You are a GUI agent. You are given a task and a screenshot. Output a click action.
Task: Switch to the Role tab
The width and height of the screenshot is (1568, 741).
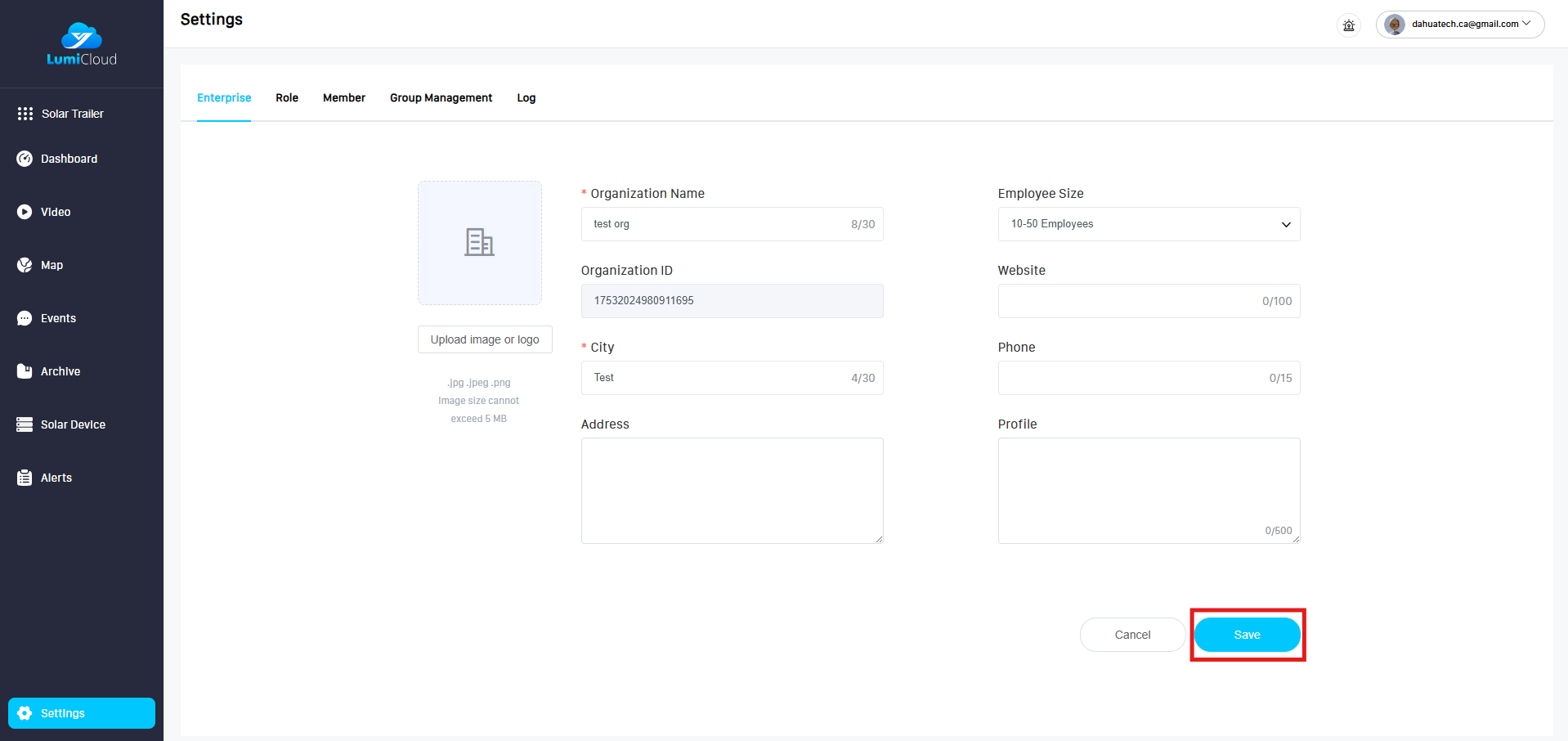click(287, 98)
